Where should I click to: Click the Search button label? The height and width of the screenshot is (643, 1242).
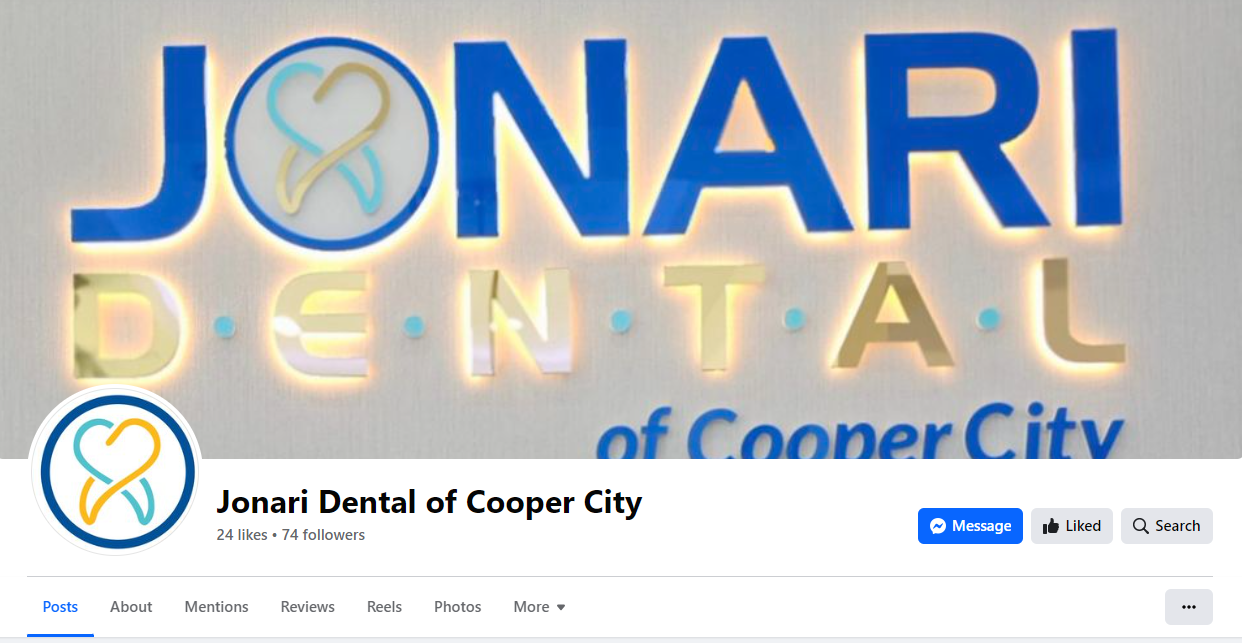(x=1178, y=526)
